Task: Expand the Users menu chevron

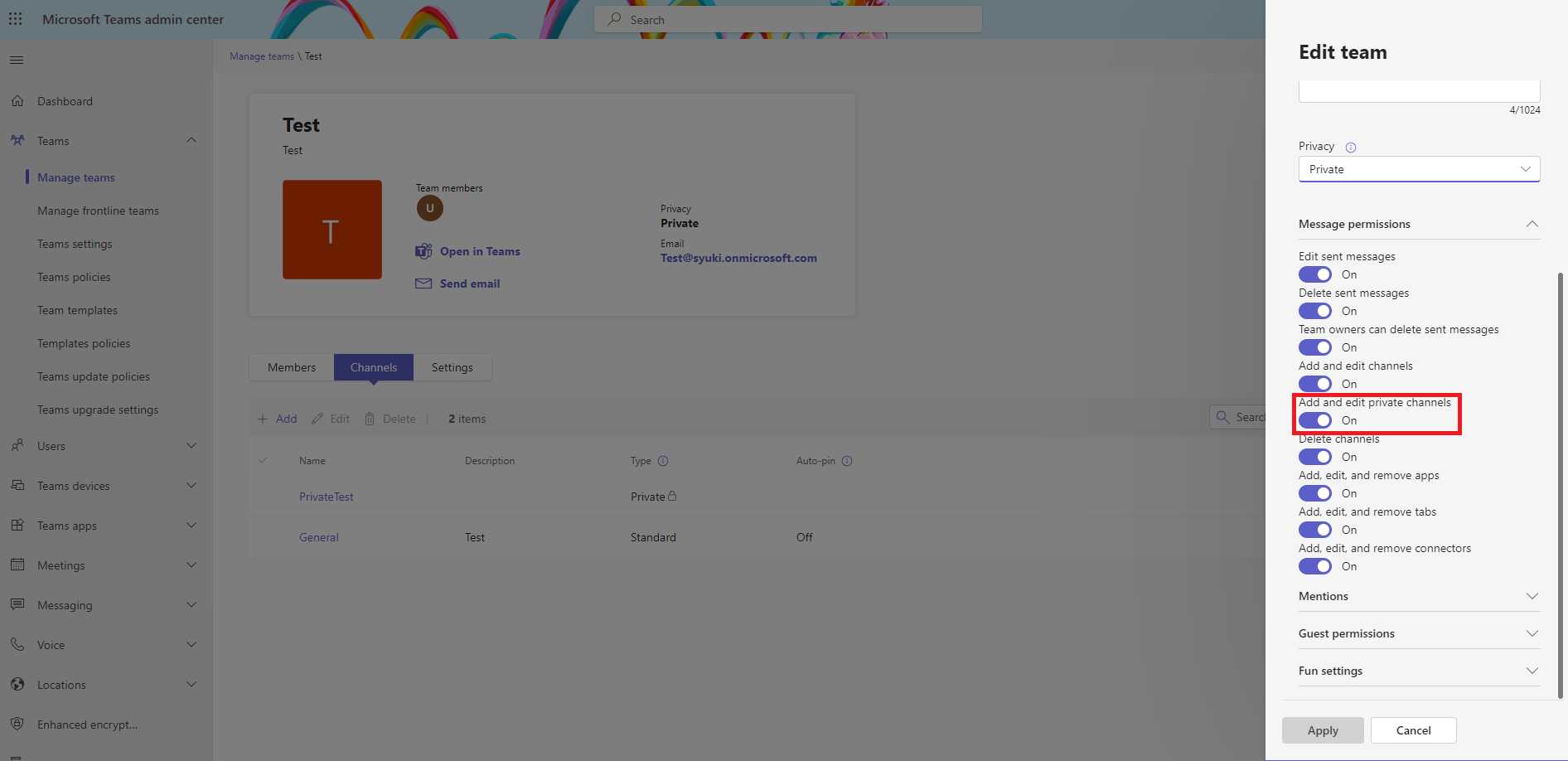Action: (191, 445)
